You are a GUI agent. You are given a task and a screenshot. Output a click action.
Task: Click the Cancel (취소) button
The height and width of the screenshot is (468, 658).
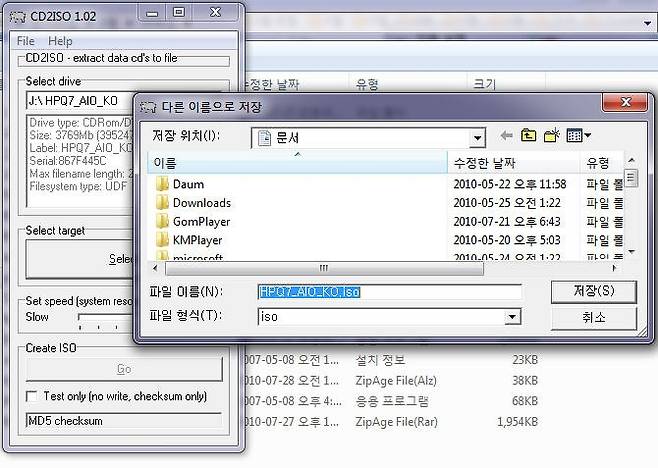[593, 317]
